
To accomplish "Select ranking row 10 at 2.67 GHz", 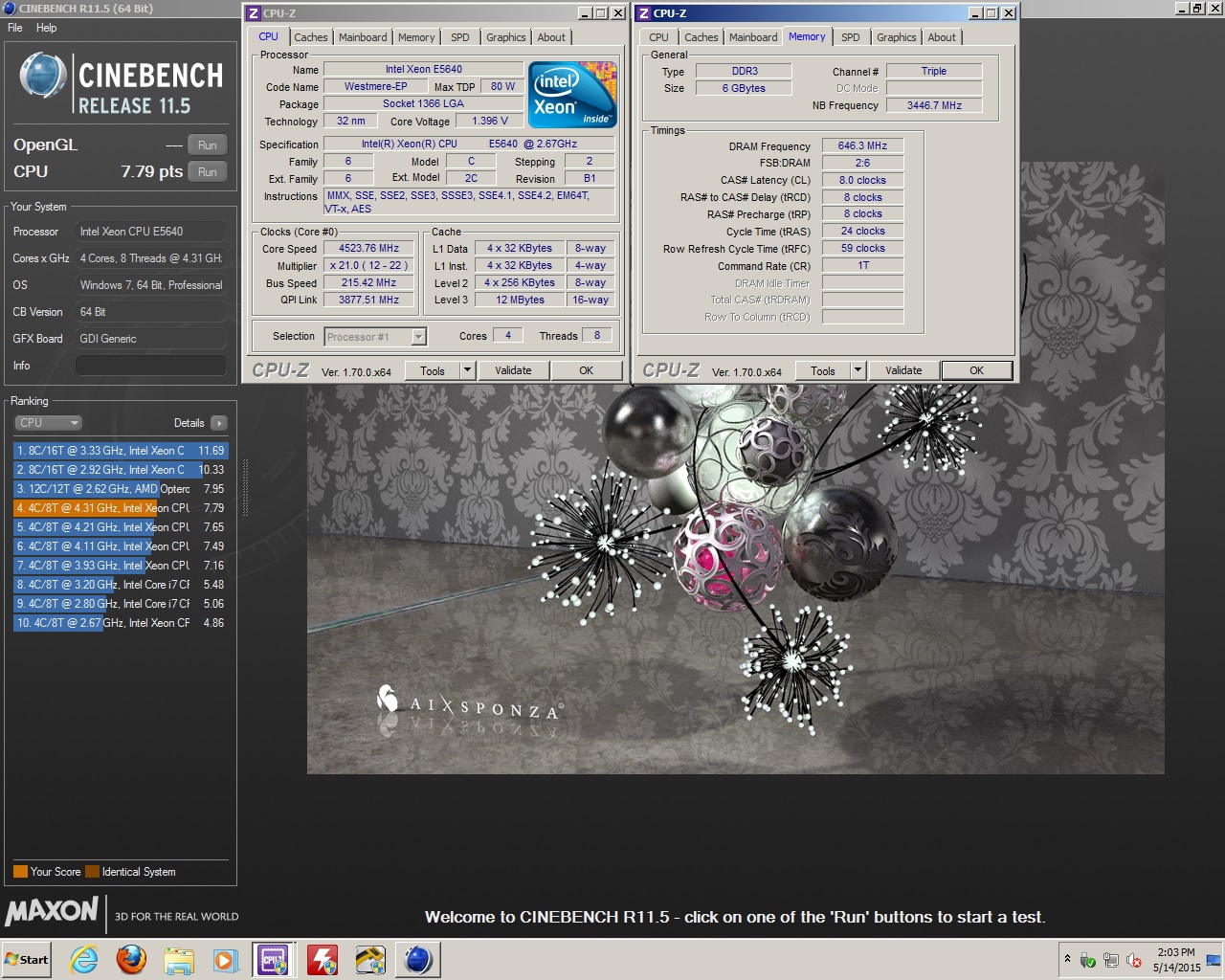I will tap(121, 623).
